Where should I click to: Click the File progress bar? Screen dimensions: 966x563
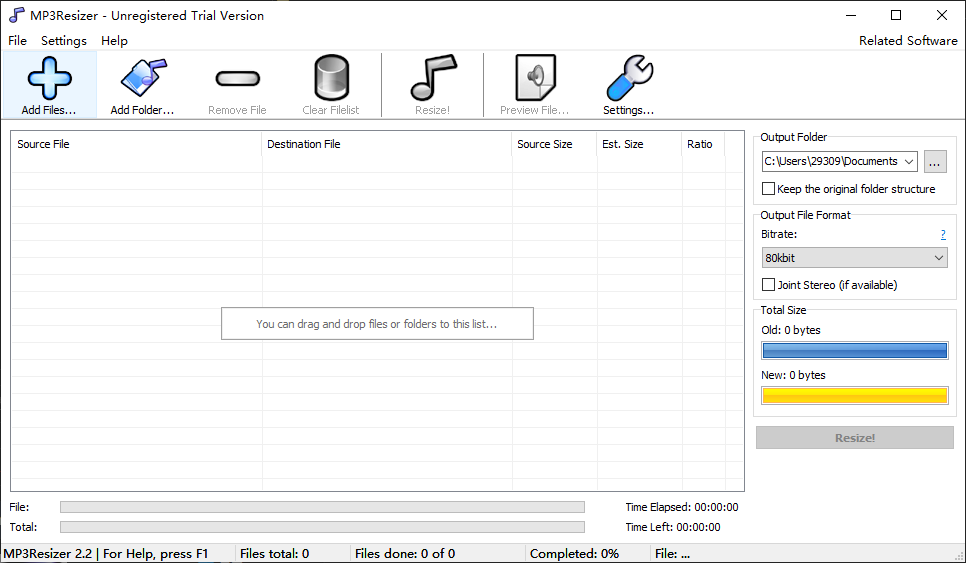(x=322, y=507)
